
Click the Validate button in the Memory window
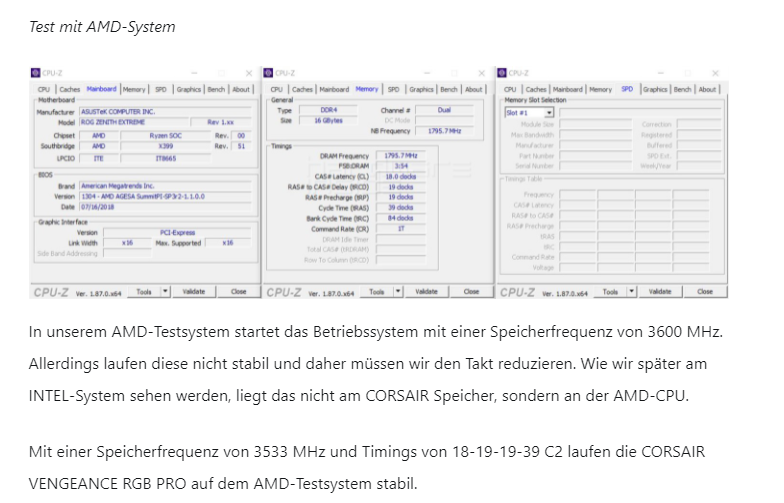(426, 292)
